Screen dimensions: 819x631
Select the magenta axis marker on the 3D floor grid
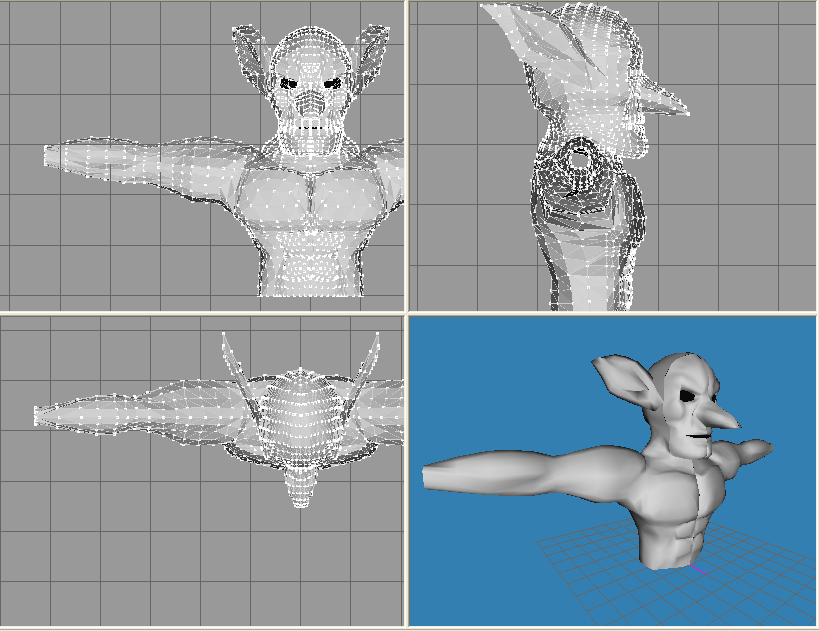697,570
